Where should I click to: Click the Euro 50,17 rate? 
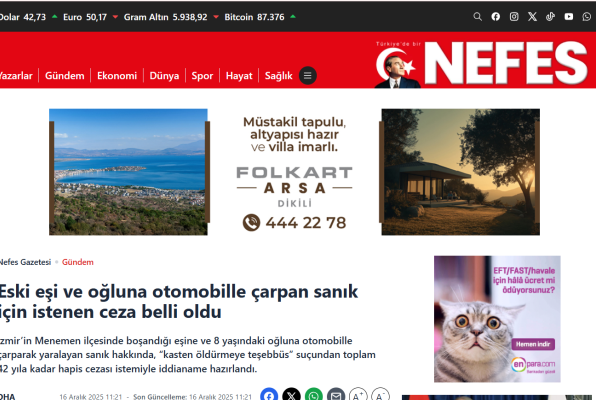90,17
